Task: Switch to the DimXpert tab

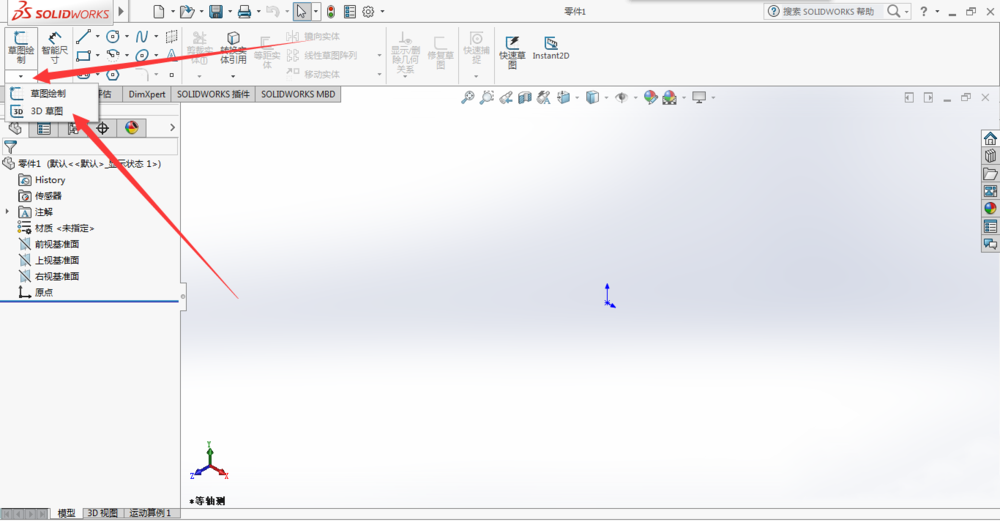Action: [x=147, y=94]
